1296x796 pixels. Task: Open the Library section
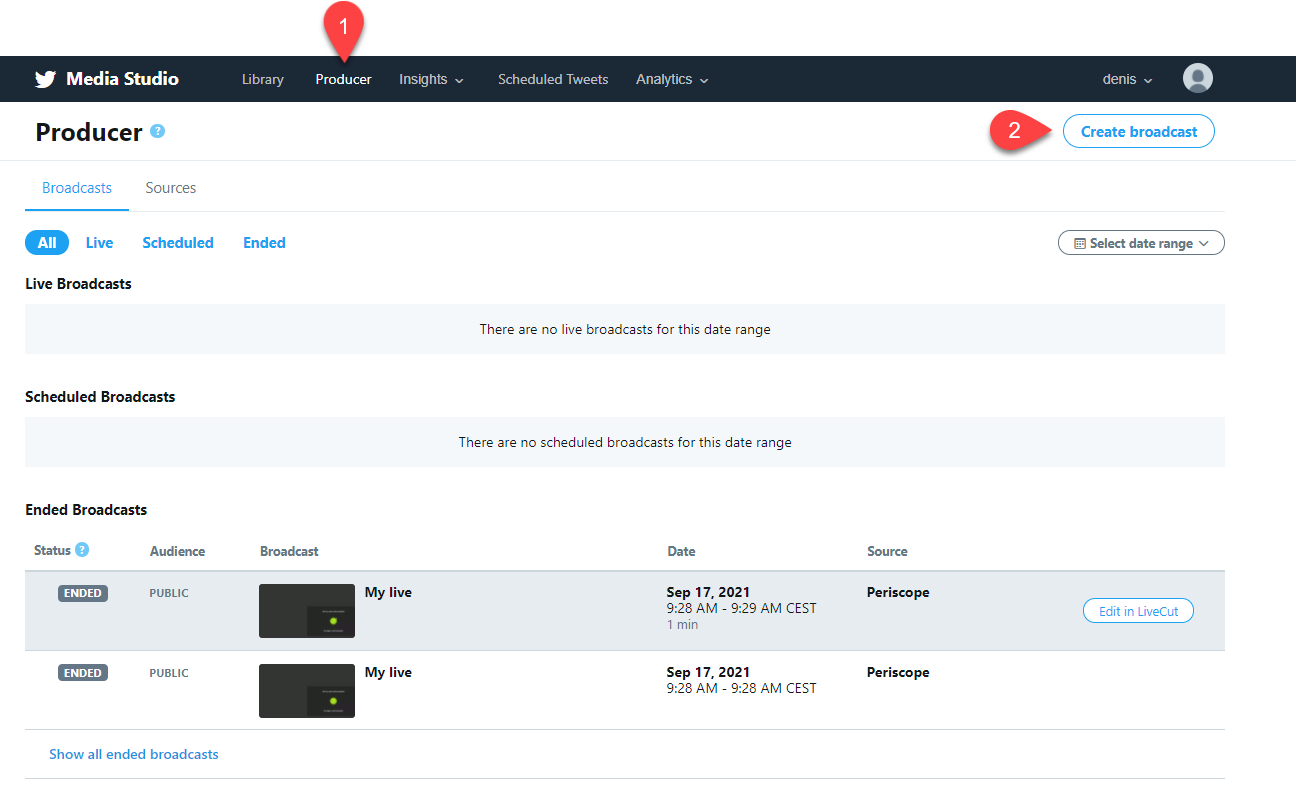[x=263, y=79]
